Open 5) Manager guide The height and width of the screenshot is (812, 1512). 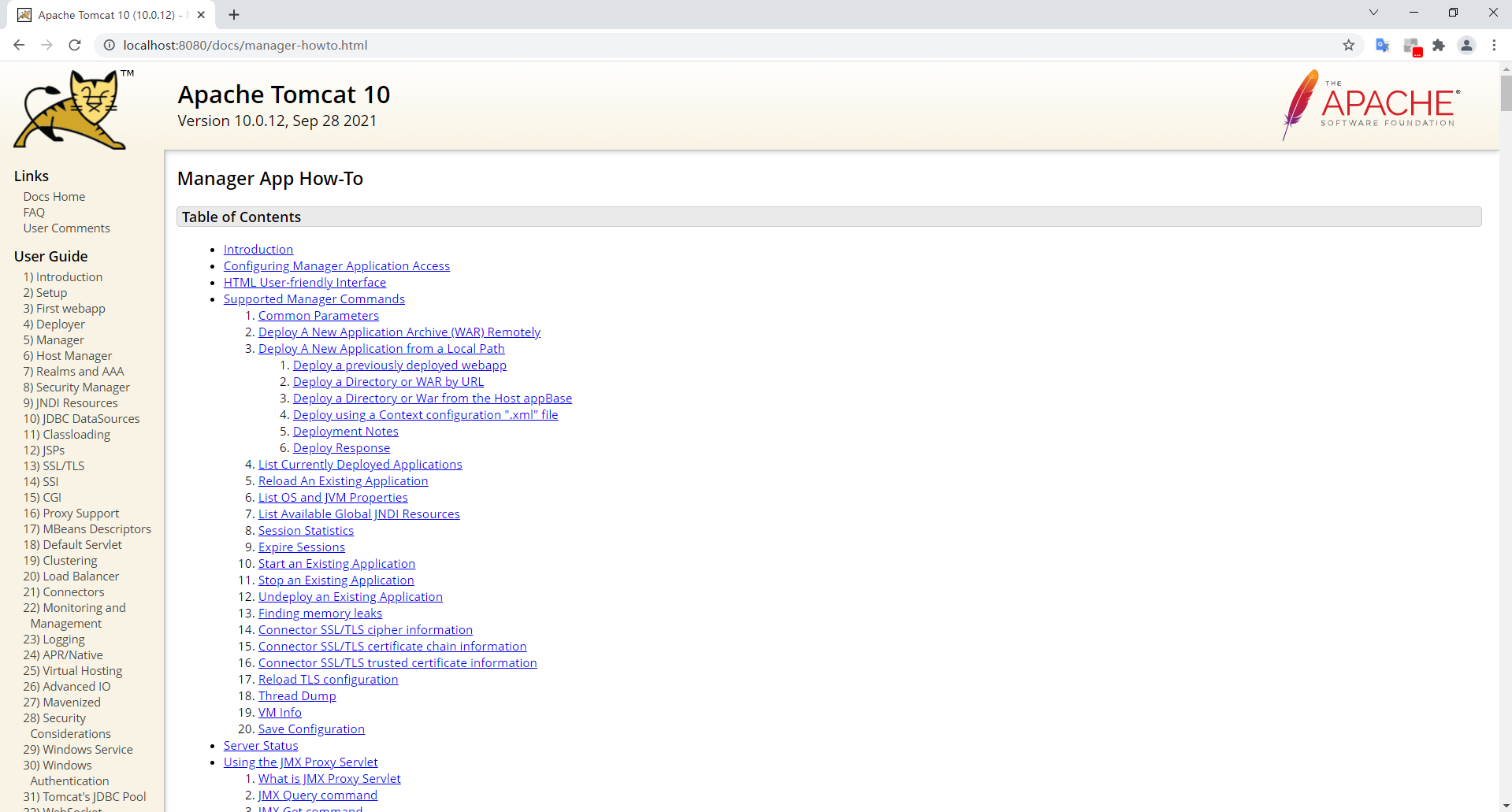pos(54,340)
